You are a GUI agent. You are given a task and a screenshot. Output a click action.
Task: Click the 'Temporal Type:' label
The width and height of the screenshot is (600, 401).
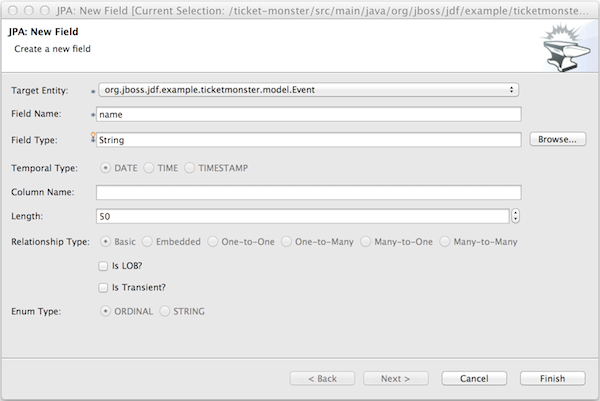(x=44, y=168)
